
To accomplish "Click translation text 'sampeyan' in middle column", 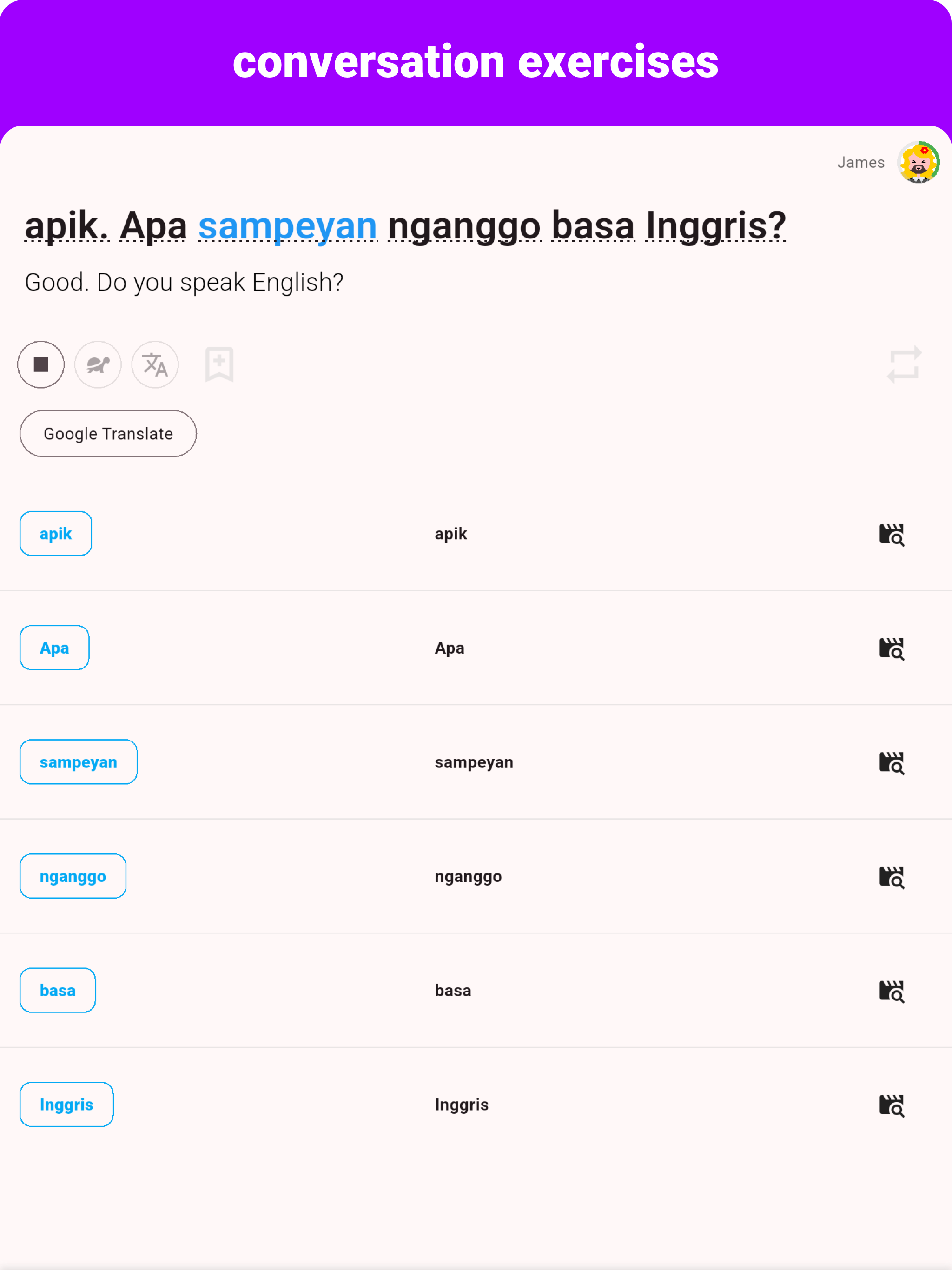I will [474, 762].
